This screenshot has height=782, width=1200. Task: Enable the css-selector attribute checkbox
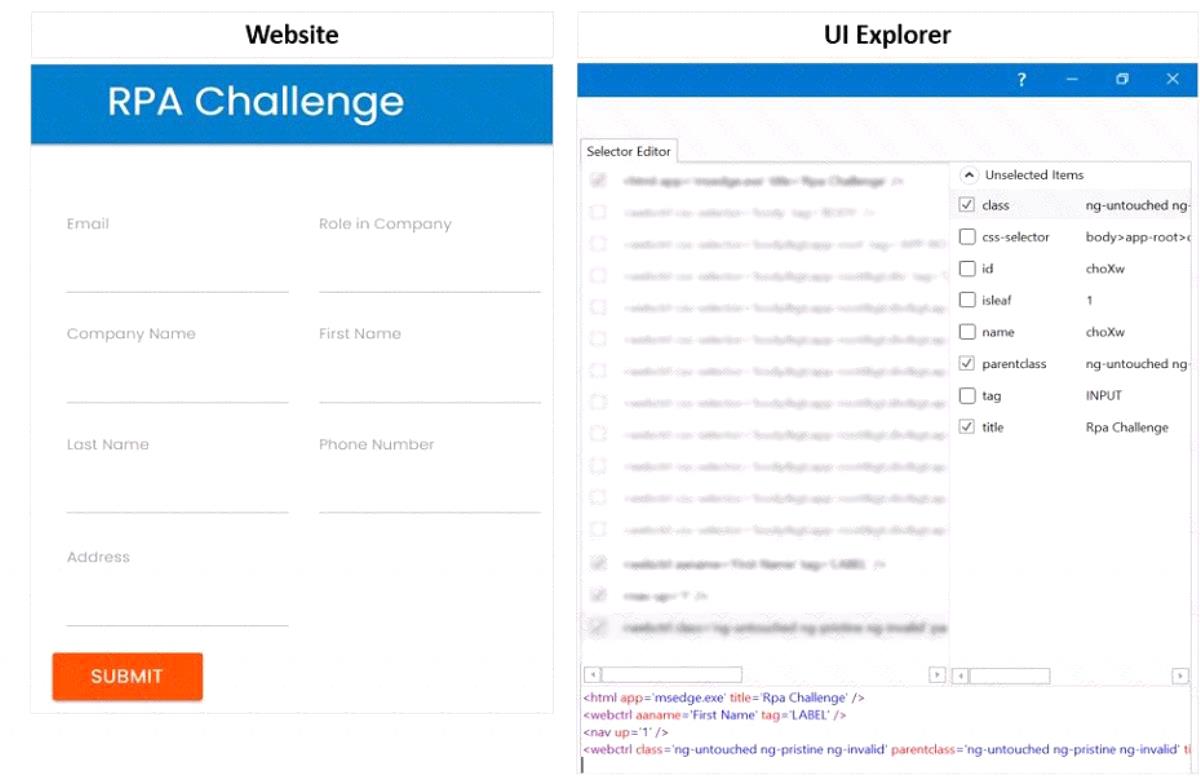coord(967,237)
